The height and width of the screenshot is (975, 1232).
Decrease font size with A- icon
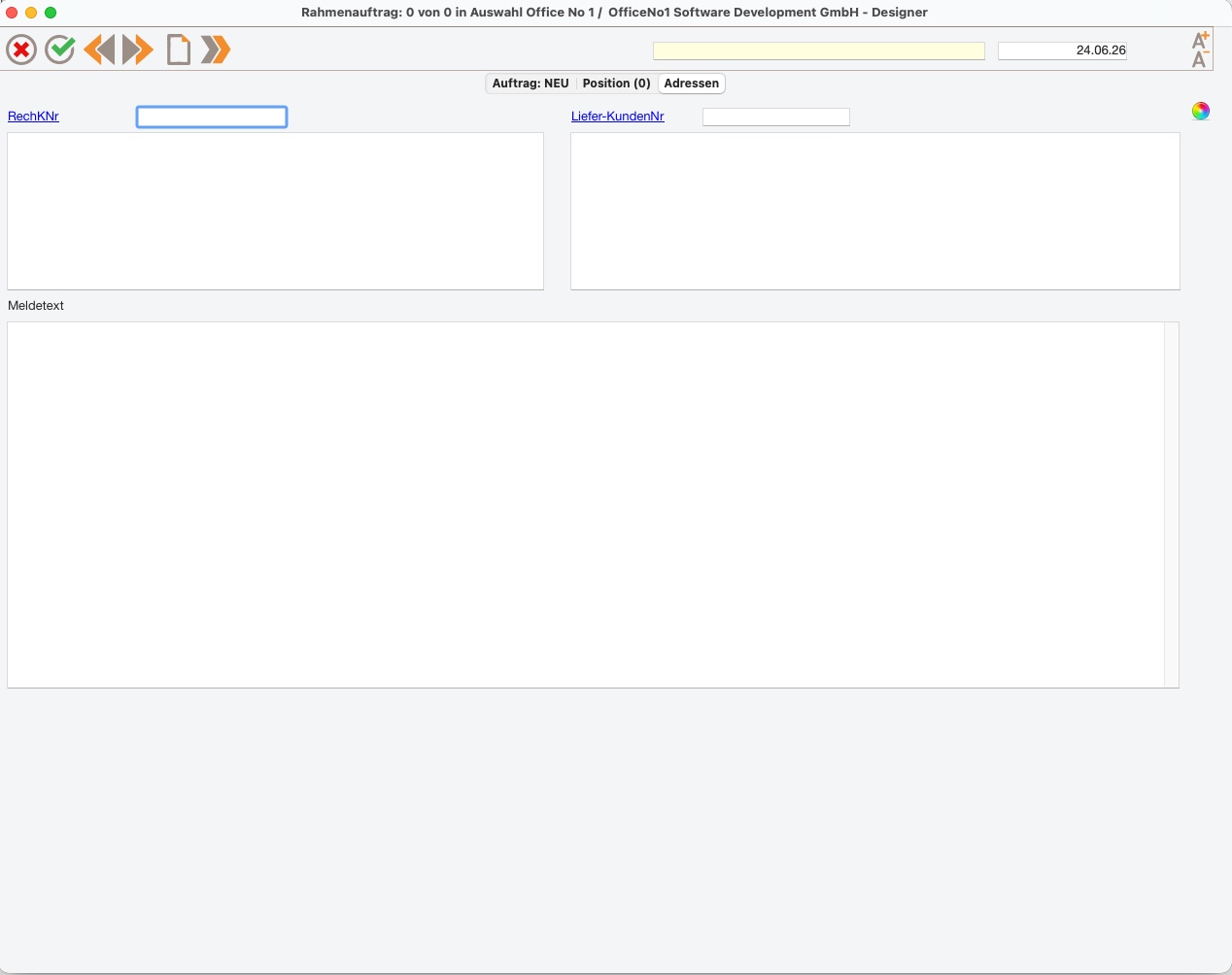1201,59
